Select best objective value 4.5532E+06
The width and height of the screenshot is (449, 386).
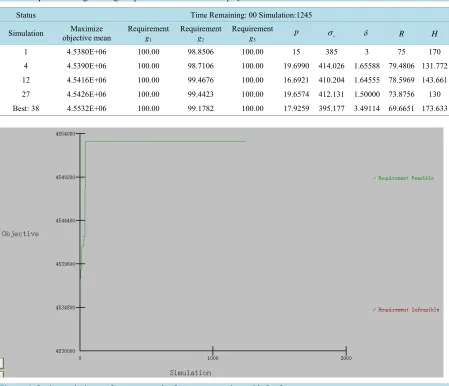(87, 108)
